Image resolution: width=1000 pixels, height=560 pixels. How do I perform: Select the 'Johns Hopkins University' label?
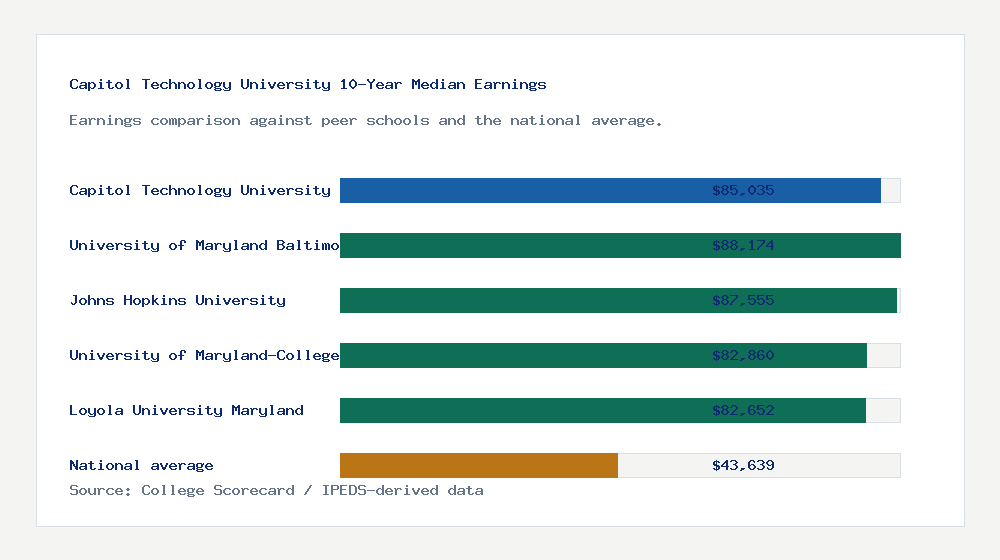(x=177, y=300)
